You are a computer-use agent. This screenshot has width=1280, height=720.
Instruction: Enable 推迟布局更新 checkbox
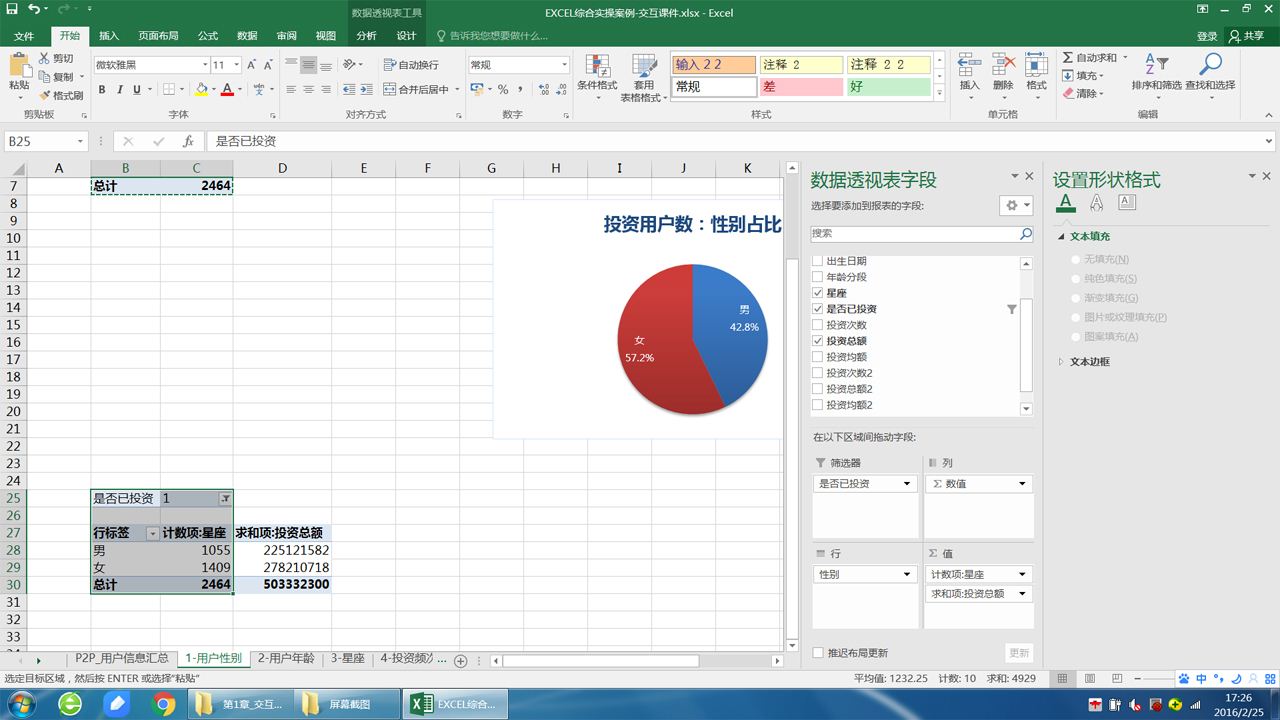818,653
